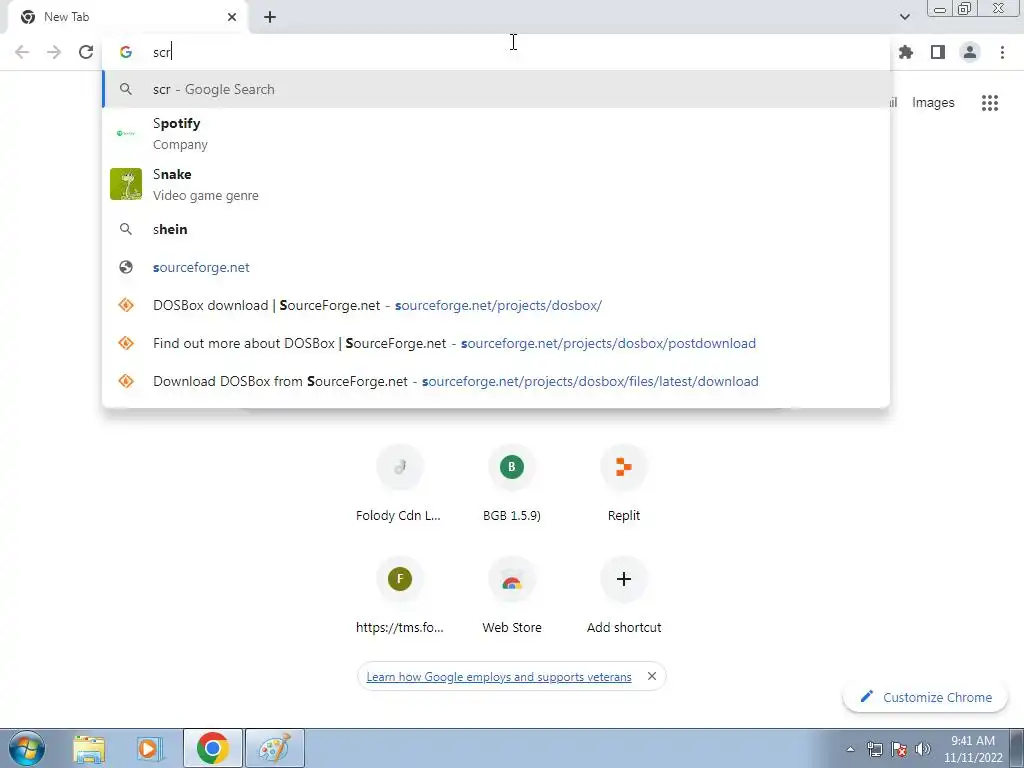Close the New Tab tab
1024x768 pixels.
click(x=232, y=17)
